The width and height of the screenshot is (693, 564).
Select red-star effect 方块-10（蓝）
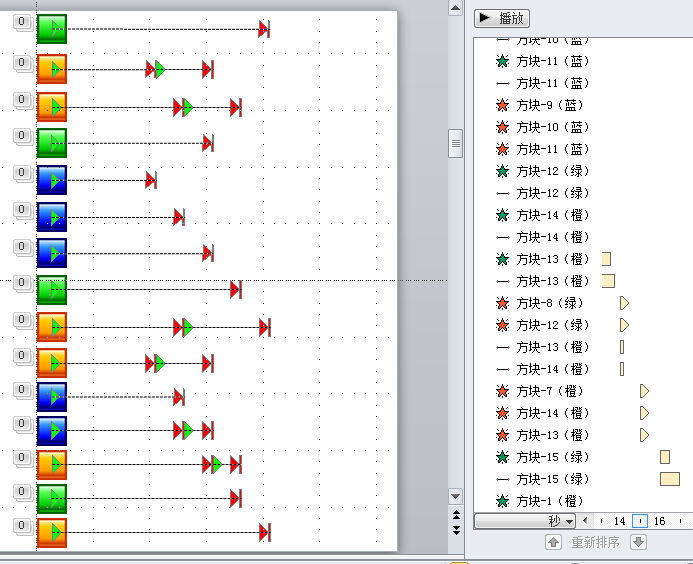tap(543, 127)
